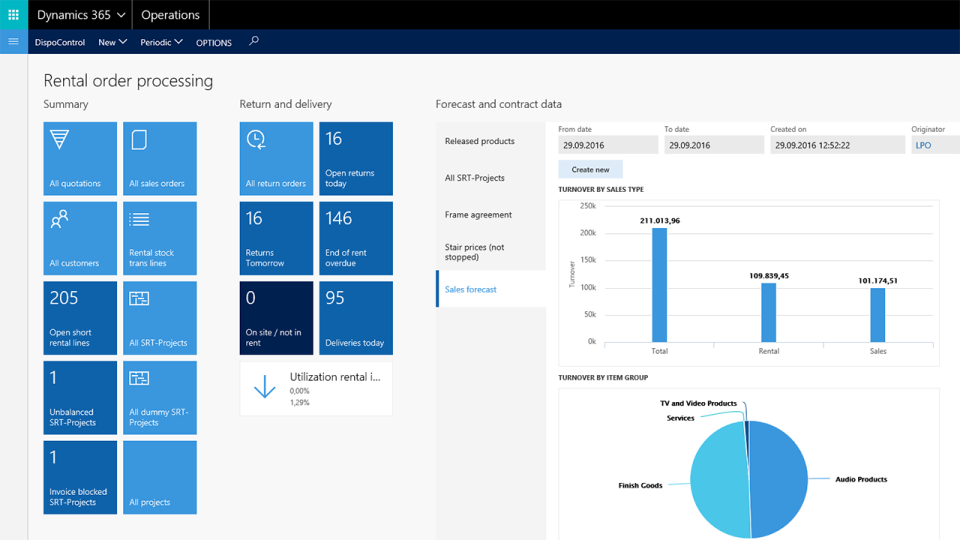Image resolution: width=960 pixels, height=540 pixels.
Task: Select the Frame agreement tab
Action: [491, 215]
